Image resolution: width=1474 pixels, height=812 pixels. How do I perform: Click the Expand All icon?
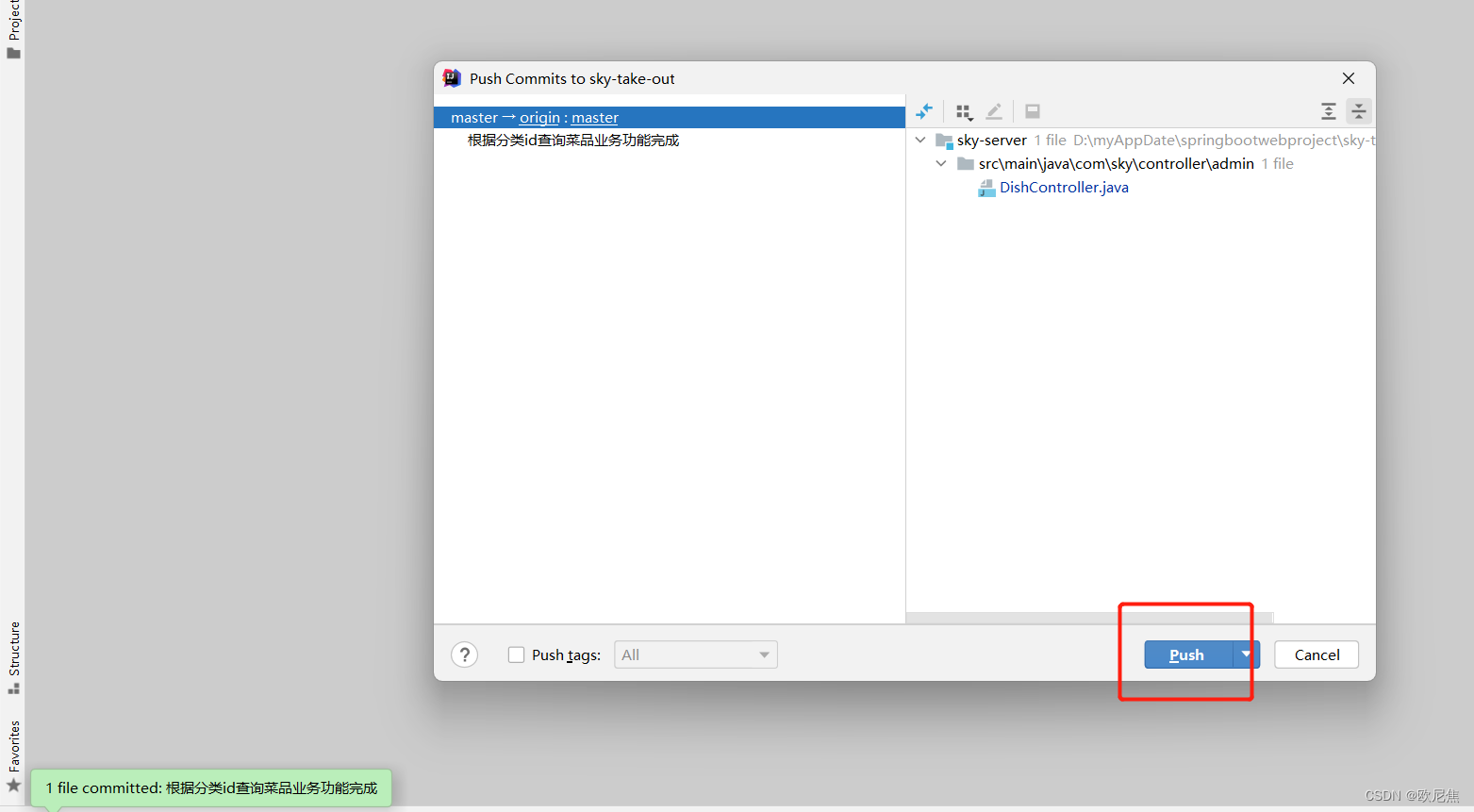tap(1328, 111)
